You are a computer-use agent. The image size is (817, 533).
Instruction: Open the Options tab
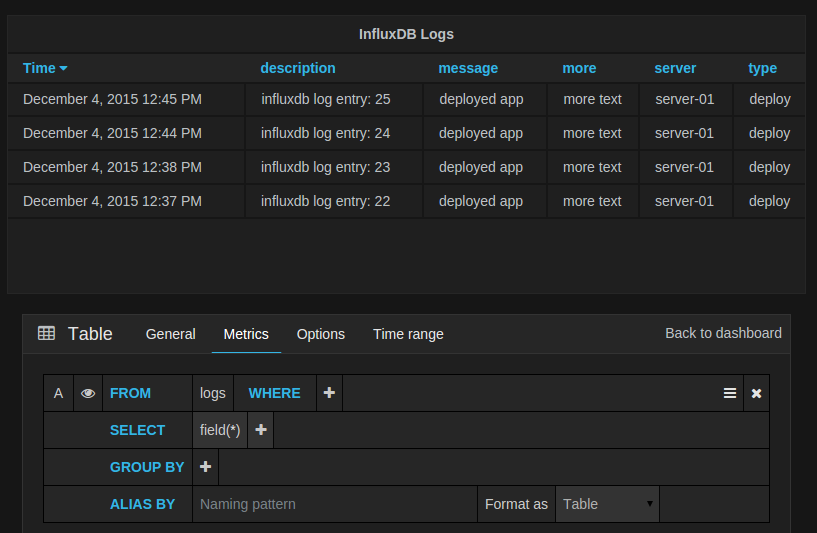click(x=320, y=334)
